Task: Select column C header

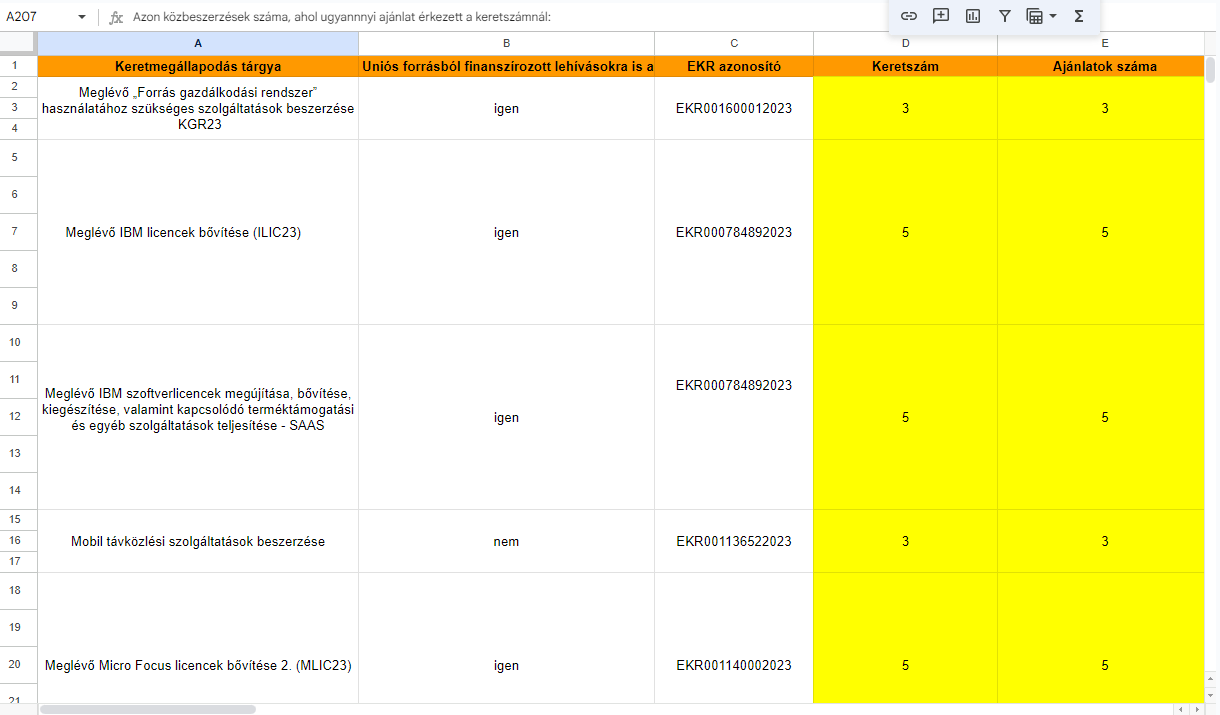Action: pos(734,43)
